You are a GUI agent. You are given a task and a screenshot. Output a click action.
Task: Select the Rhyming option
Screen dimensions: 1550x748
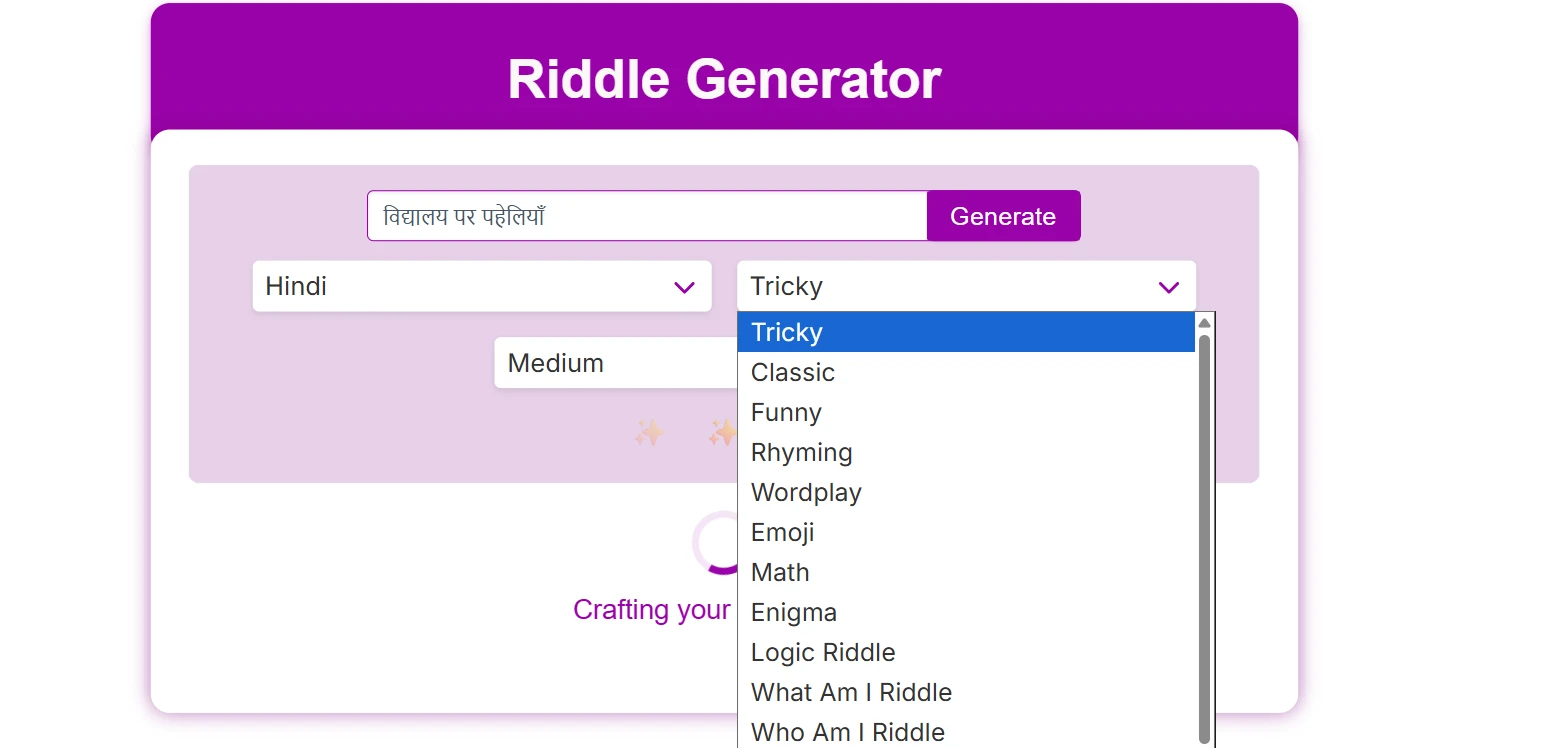pyautogui.click(x=965, y=452)
